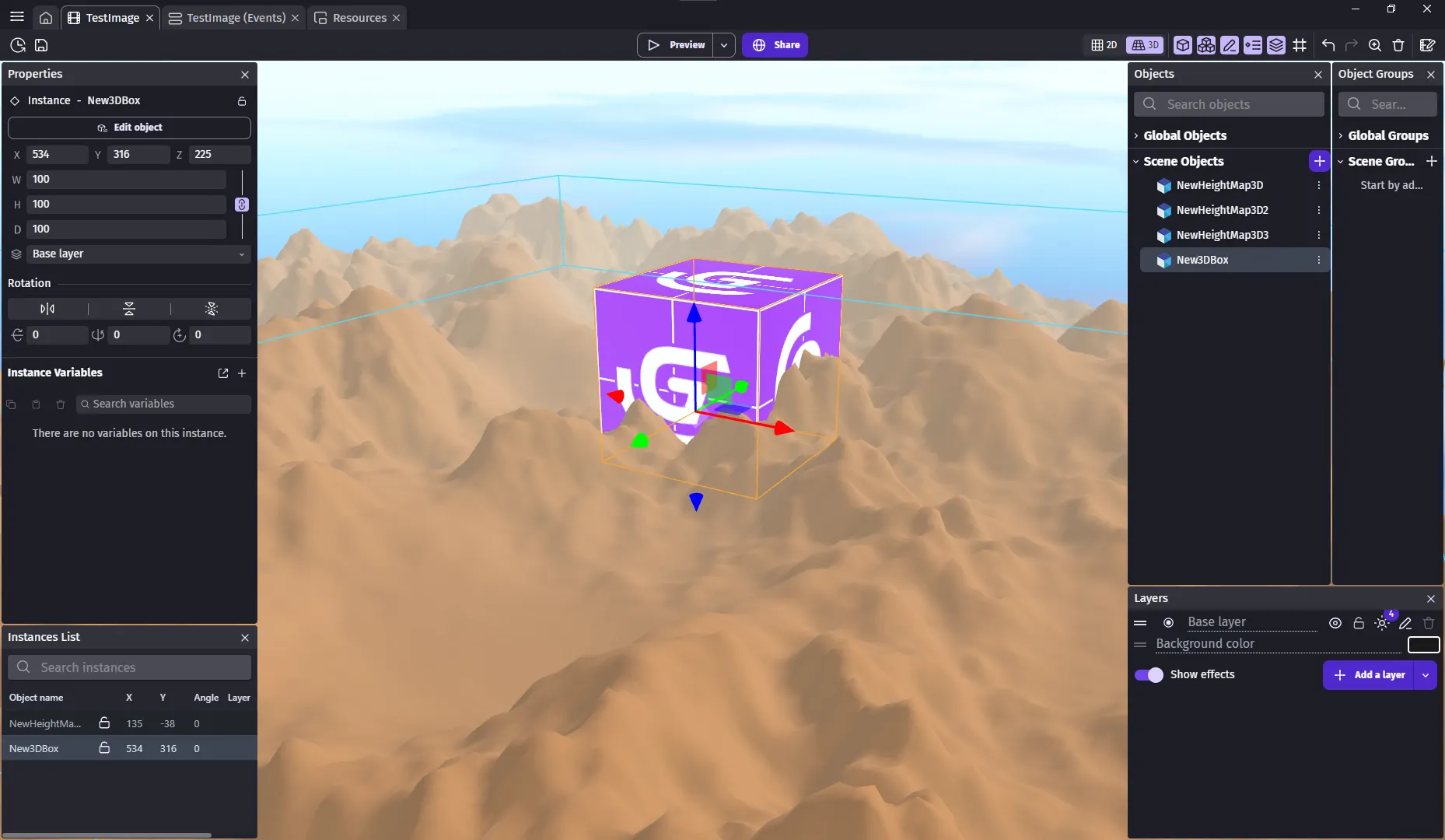Click the instances list horizontal scrollbar

pyautogui.click(x=107, y=835)
